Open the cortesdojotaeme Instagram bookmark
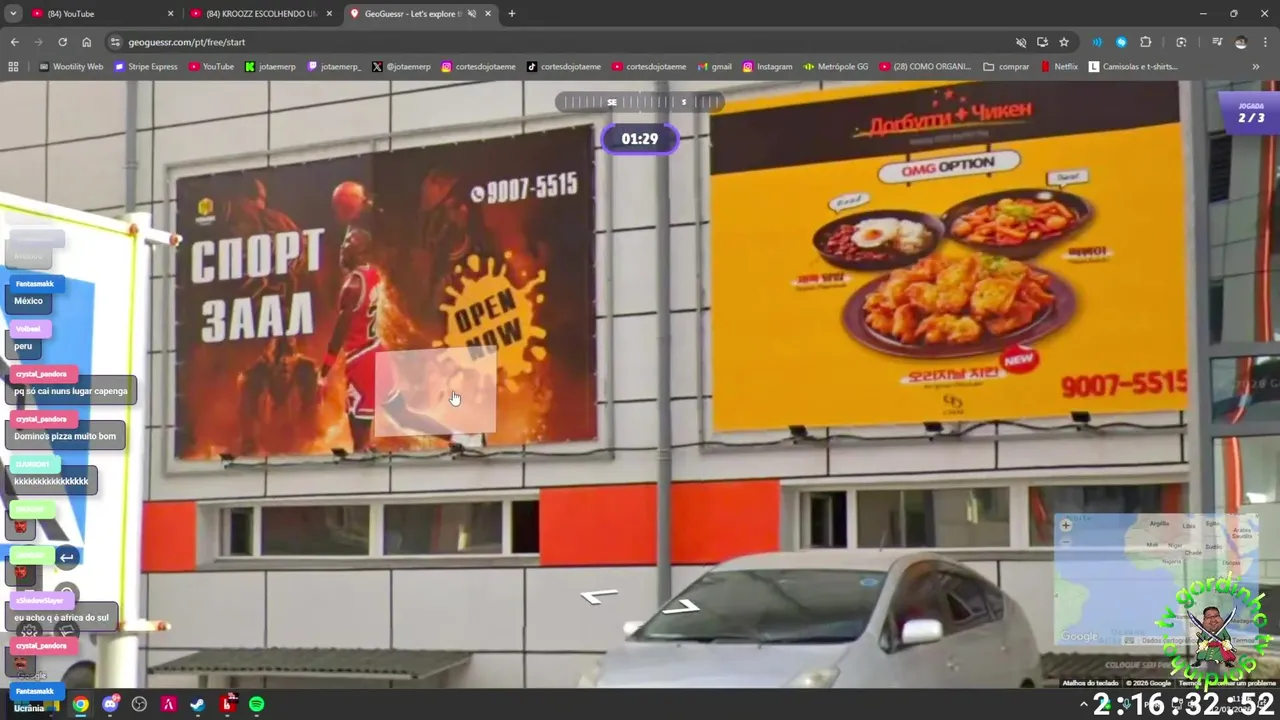The height and width of the screenshot is (720, 1280). coord(478,67)
